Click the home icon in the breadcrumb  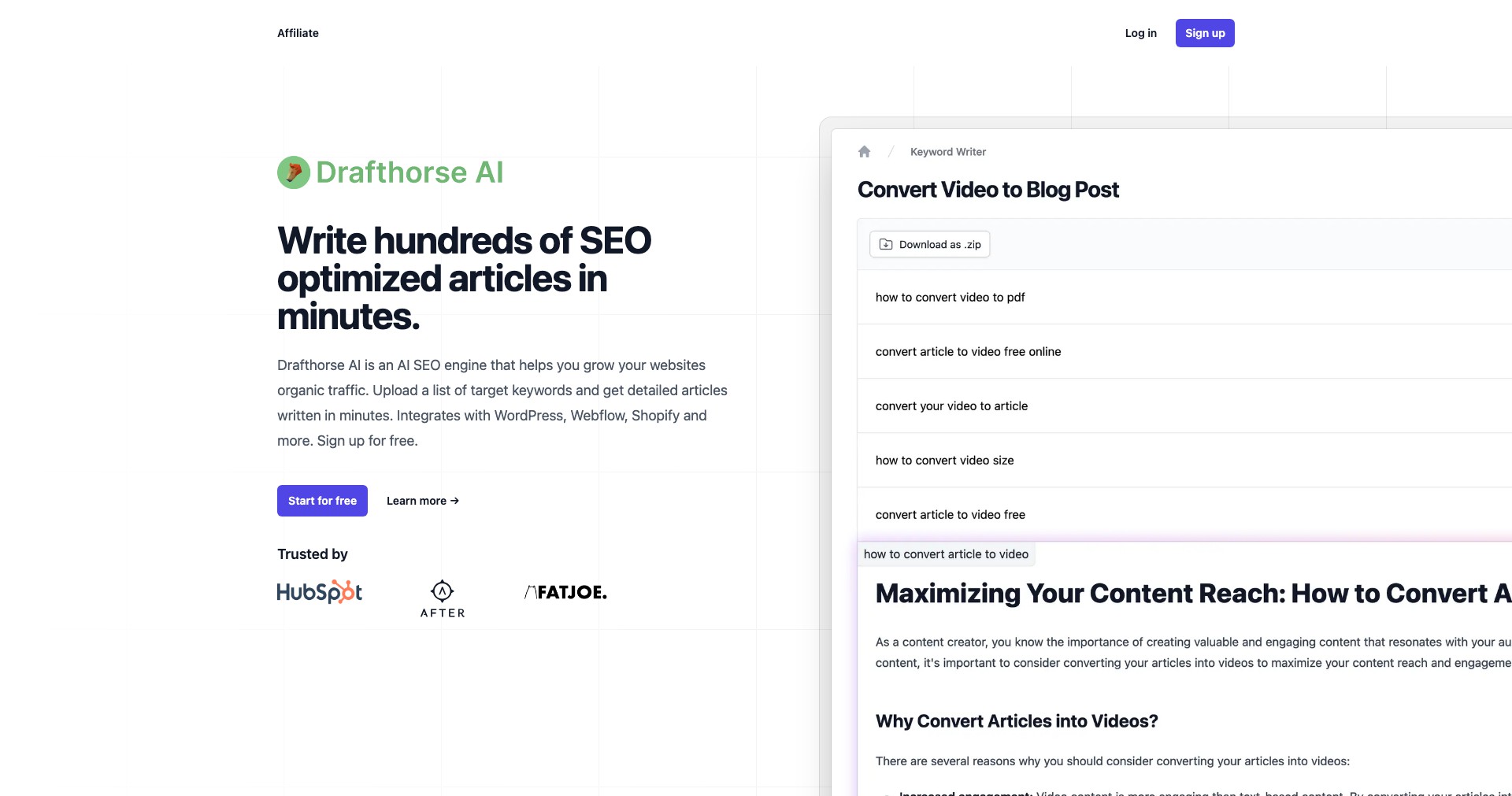pos(864,152)
